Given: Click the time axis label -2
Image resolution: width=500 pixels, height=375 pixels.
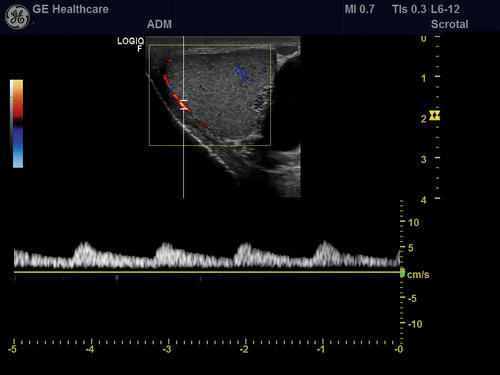Looking at the screenshot, I should point(244,349).
